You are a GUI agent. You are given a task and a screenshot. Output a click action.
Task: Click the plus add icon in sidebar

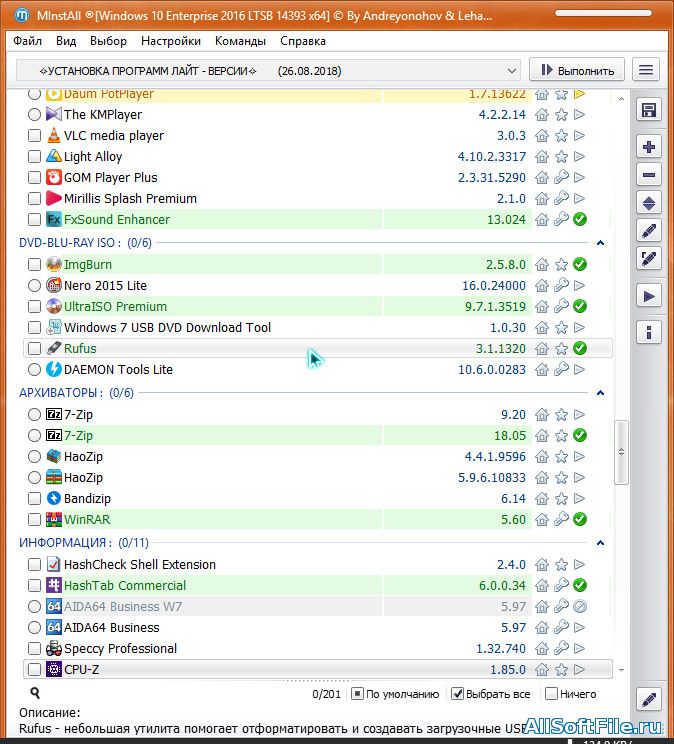tap(648, 147)
